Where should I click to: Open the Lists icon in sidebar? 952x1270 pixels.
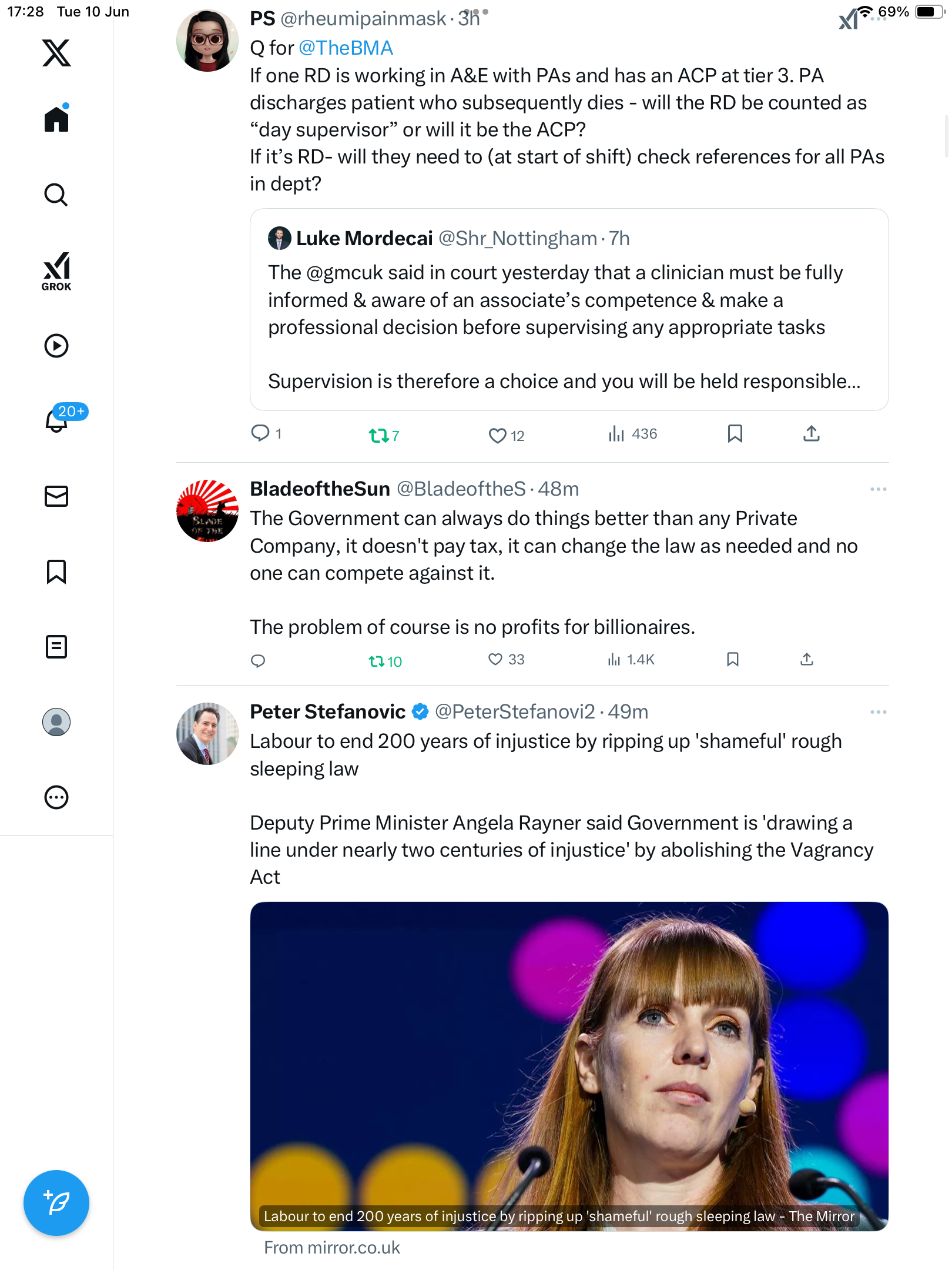pos(56,647)
